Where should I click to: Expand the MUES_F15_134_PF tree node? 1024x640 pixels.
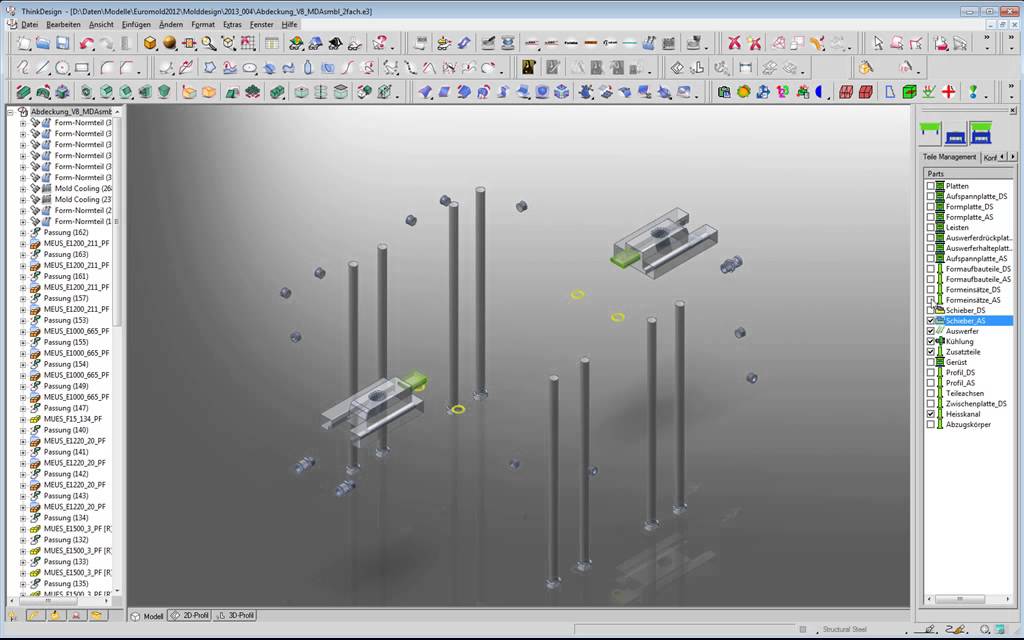[x=23, y=419]
